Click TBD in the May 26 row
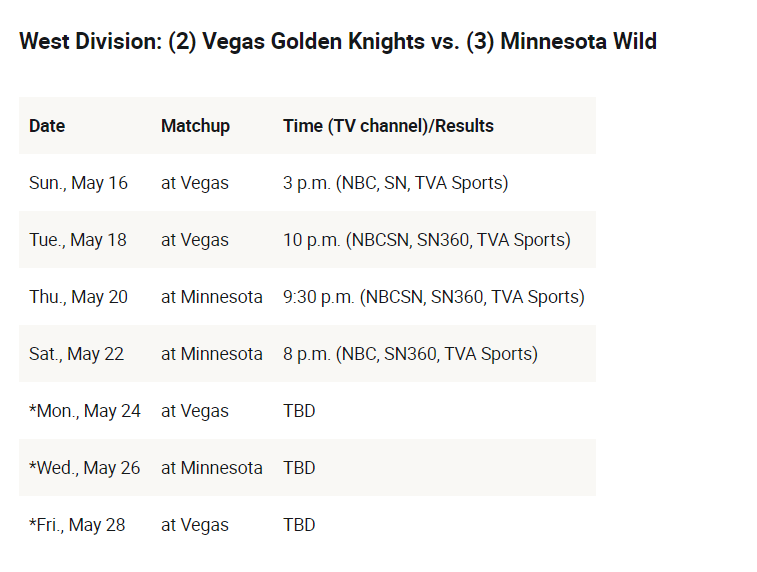The width and height of the screenshot is (757, 572). click(299, 468)
